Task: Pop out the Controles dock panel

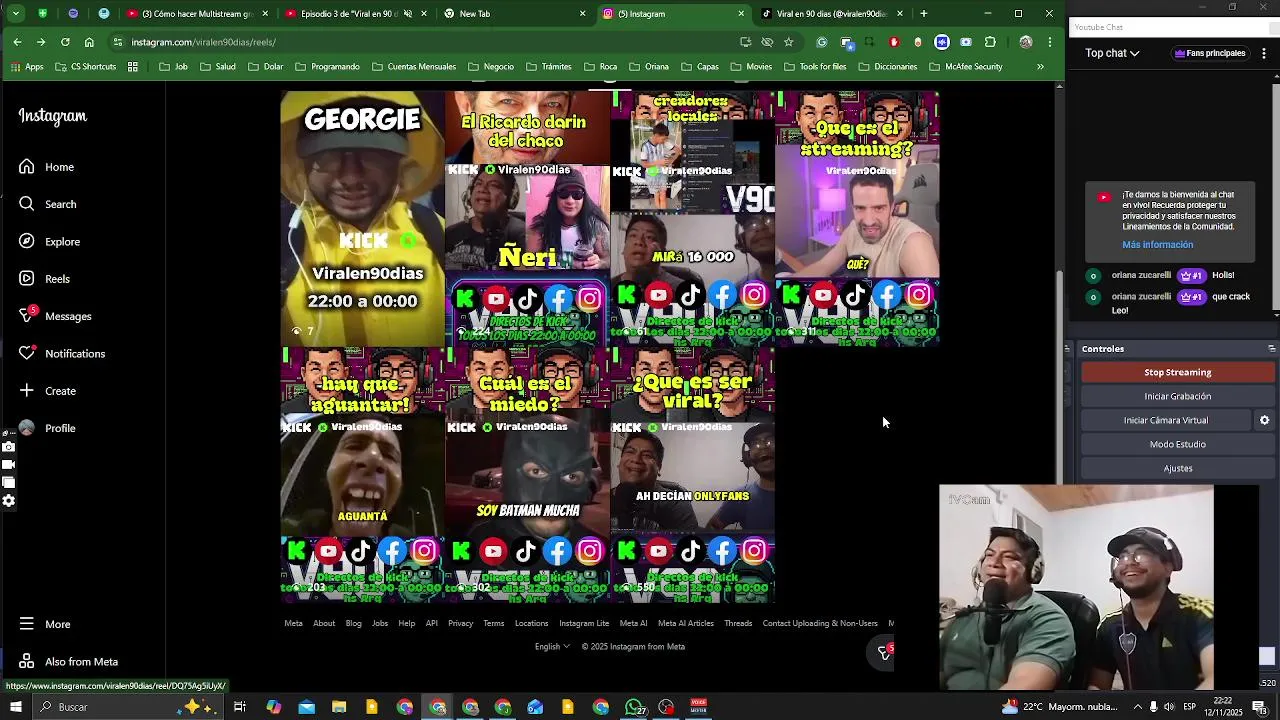Action: [1271, 349]
